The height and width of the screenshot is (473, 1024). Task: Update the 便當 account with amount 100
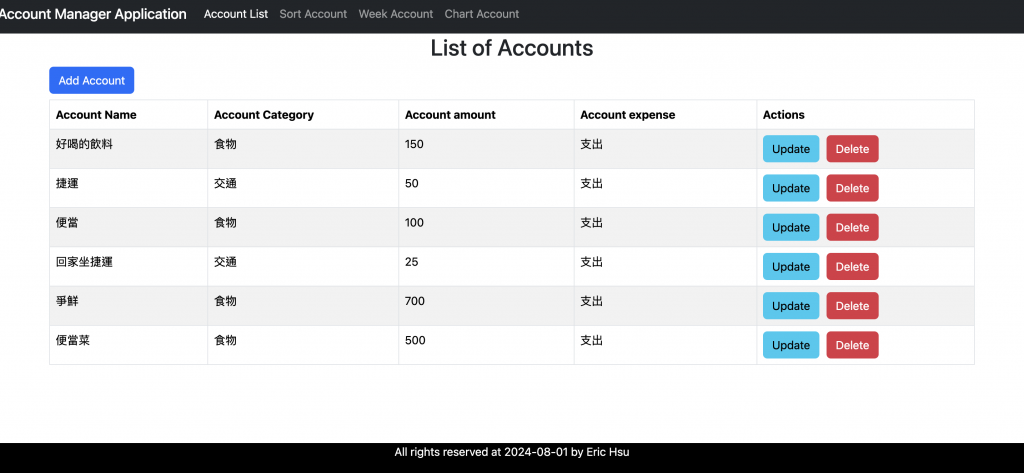791,227
